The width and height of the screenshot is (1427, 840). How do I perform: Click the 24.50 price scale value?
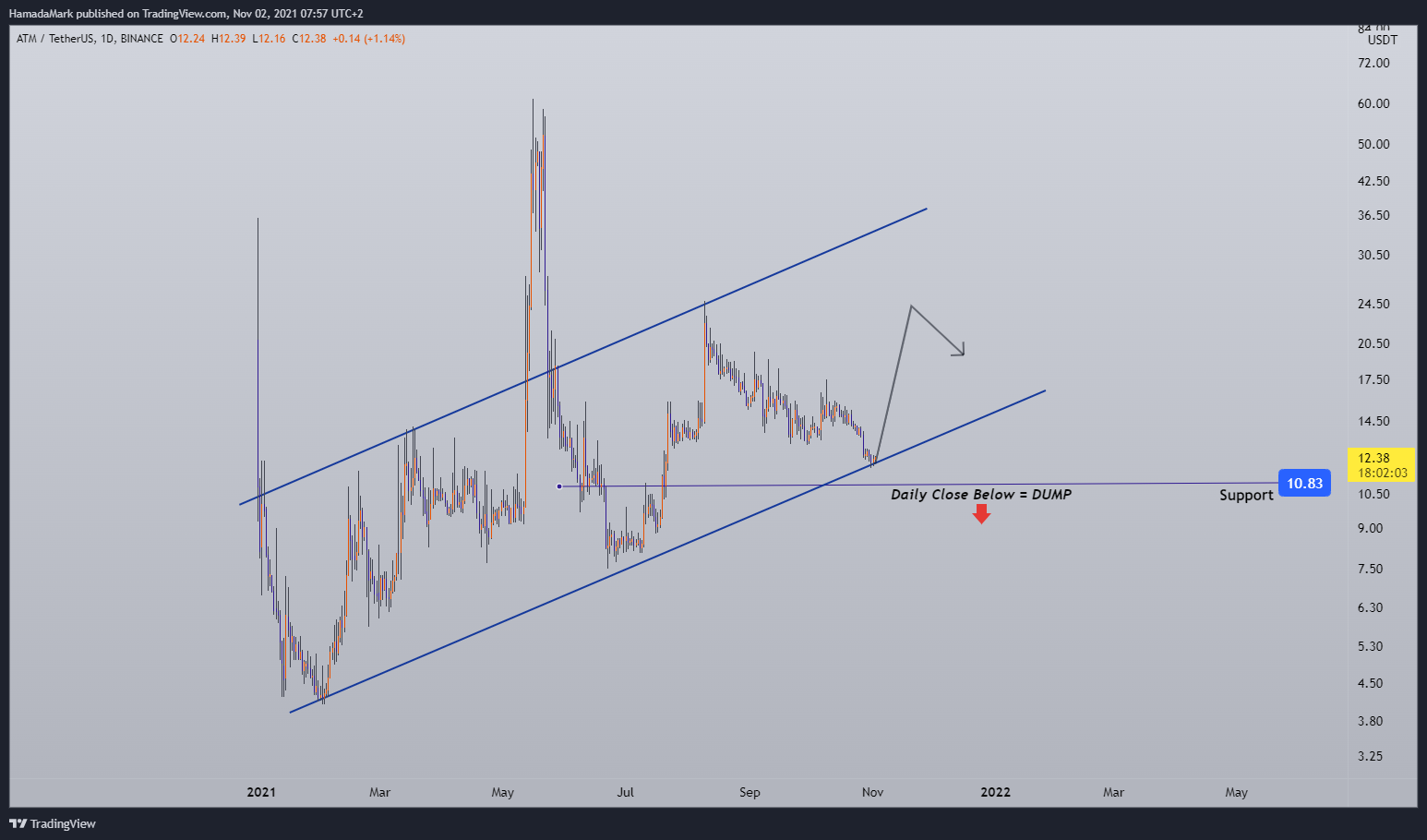point(1373,304)
